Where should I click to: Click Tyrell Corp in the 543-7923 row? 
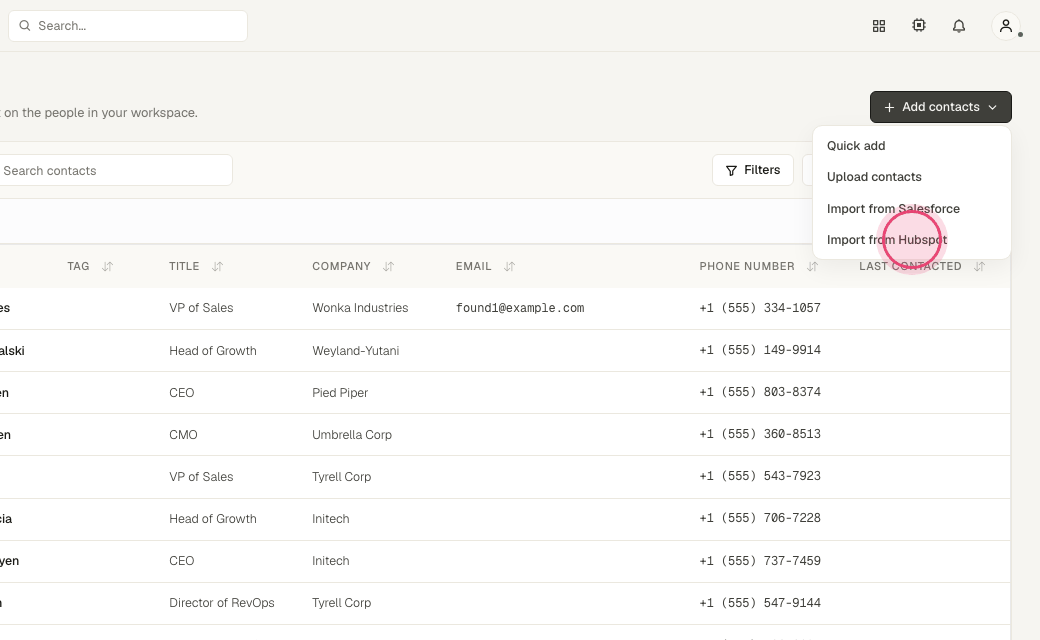click(341, 477)
